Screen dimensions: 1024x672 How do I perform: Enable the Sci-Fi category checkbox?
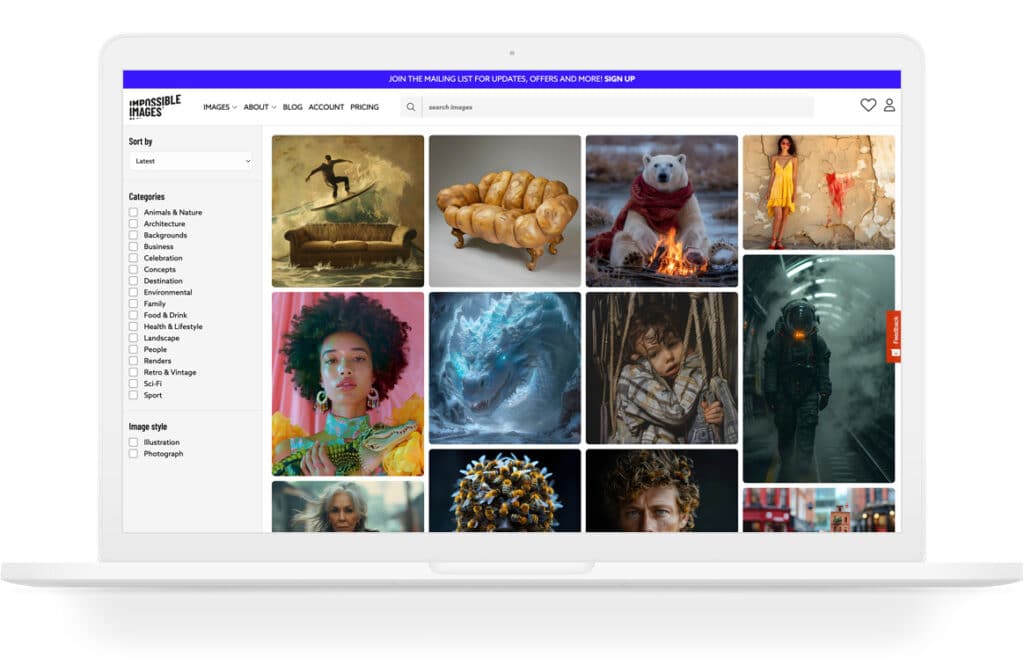(133, 384)
